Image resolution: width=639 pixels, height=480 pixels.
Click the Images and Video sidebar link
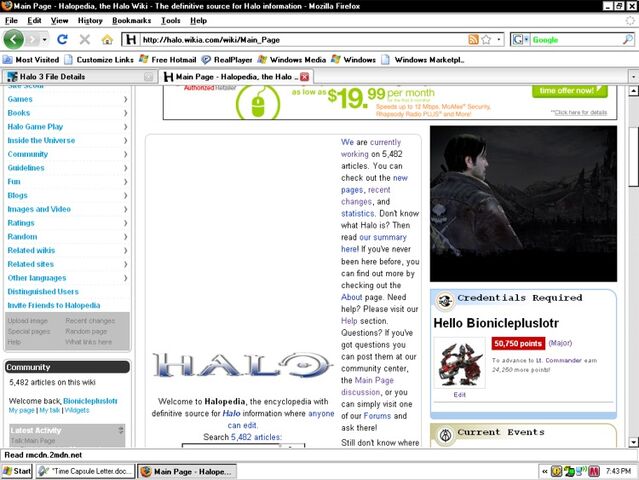(x=39, y=209)
